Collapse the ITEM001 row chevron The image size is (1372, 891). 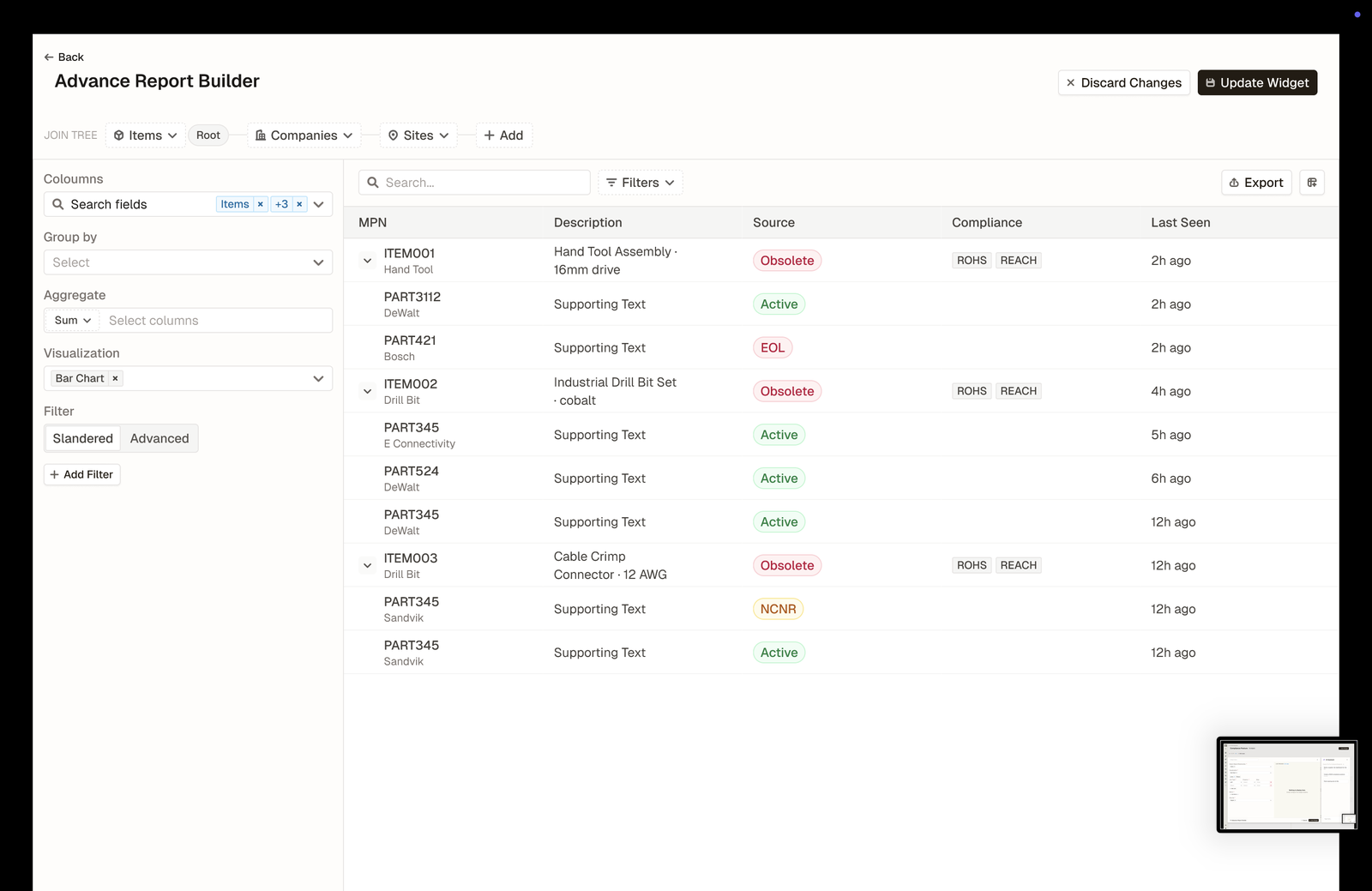[x=367, y=261]
